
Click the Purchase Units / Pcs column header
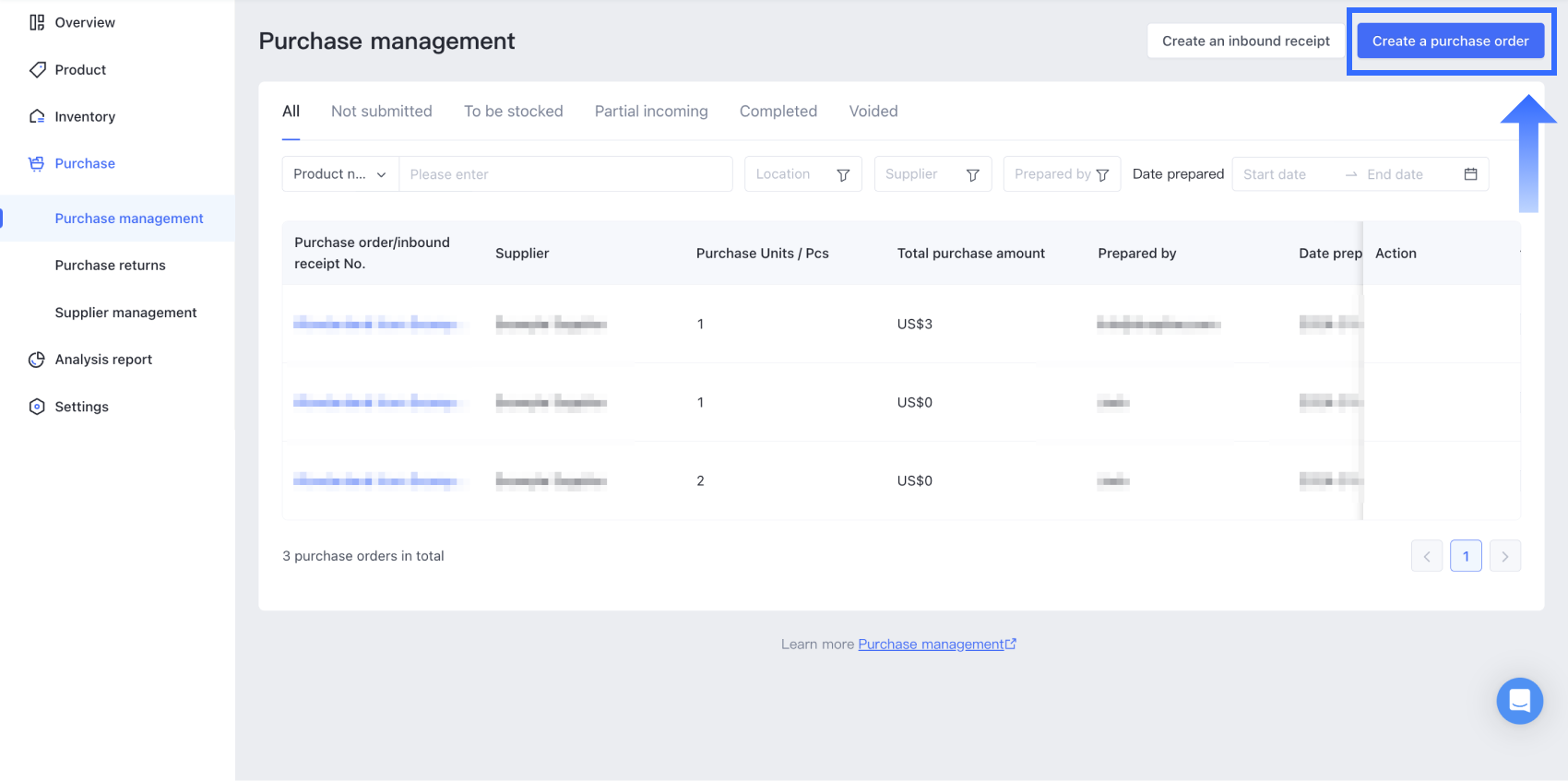(763, 253)
